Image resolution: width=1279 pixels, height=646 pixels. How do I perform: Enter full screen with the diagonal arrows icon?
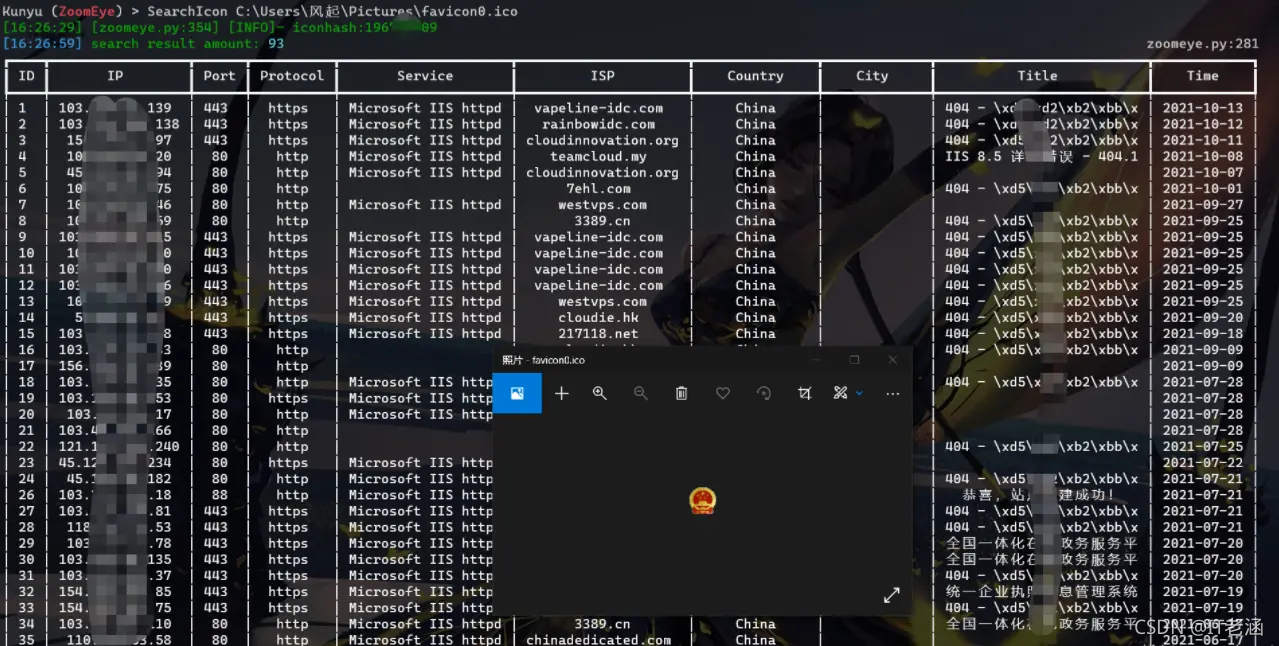(x=892, y=595)
